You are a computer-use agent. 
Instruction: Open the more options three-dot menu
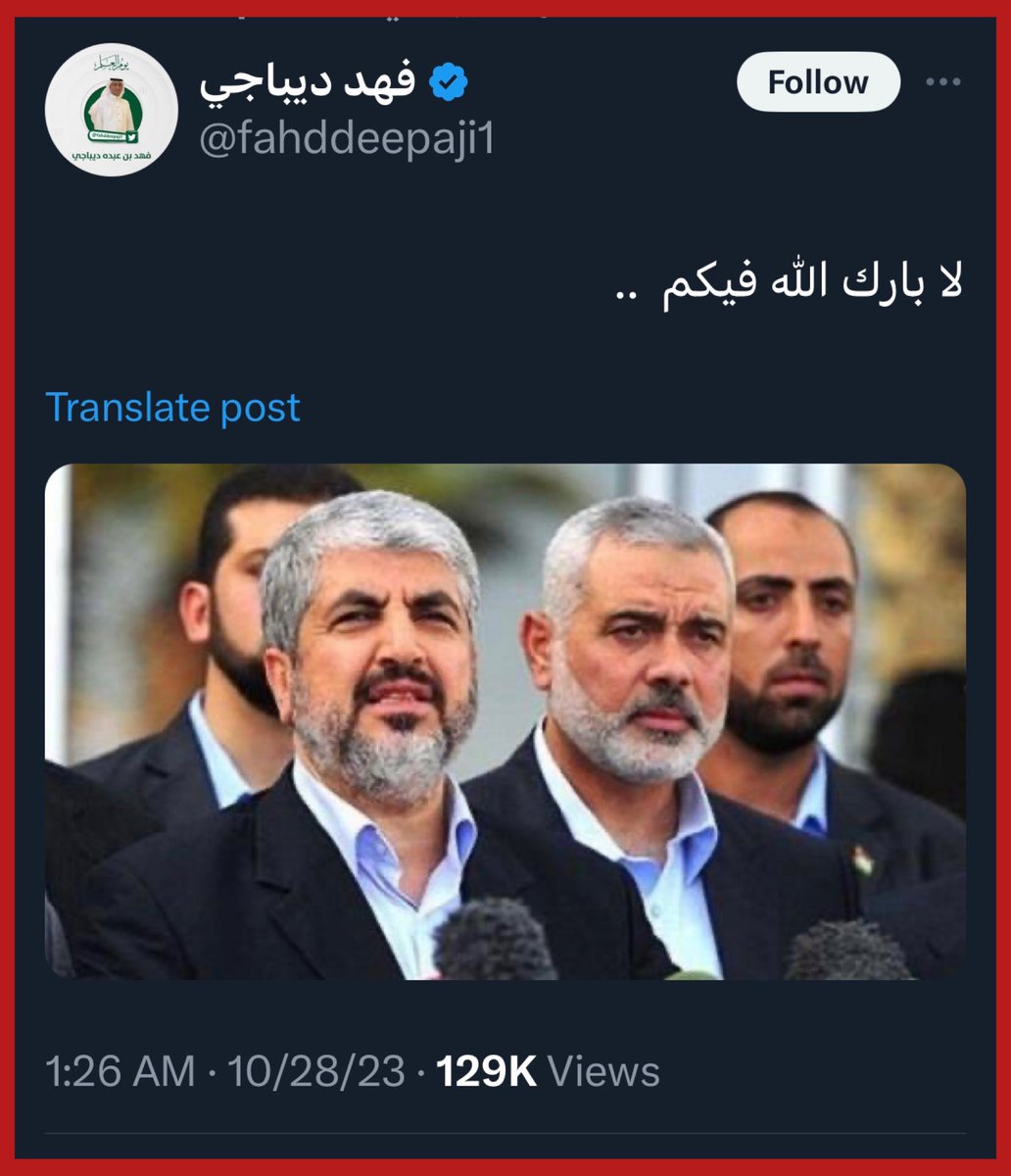[942, 82]
